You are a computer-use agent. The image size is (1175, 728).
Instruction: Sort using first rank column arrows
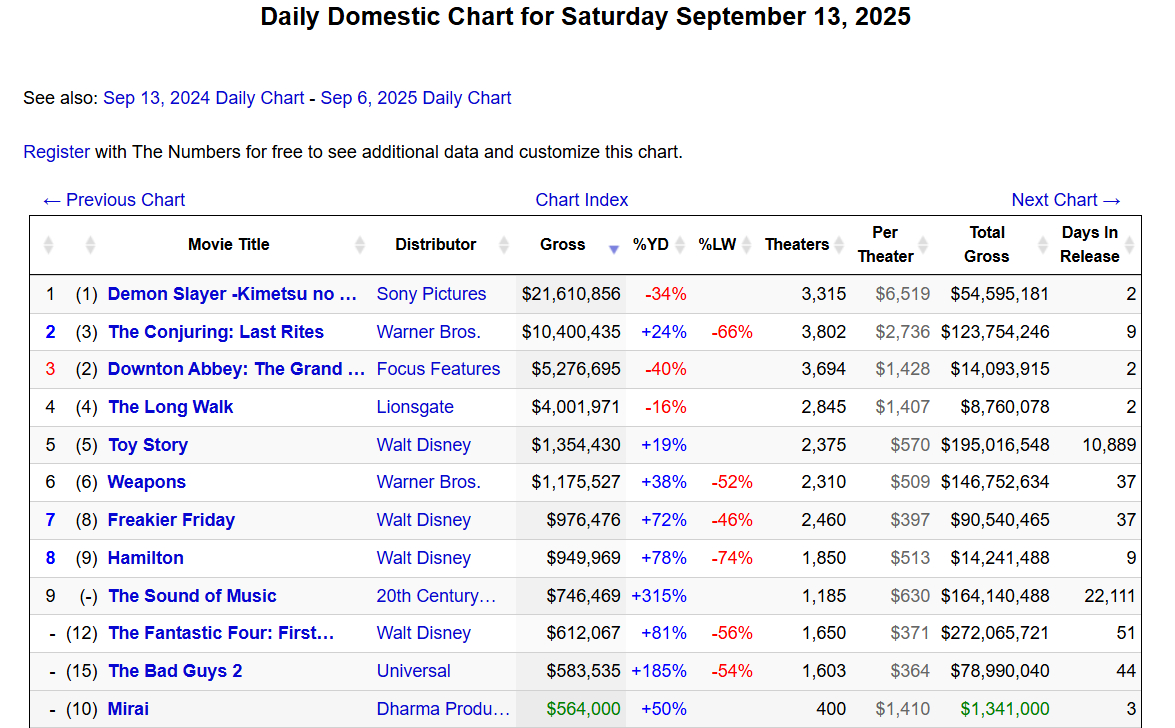[49, 245]
